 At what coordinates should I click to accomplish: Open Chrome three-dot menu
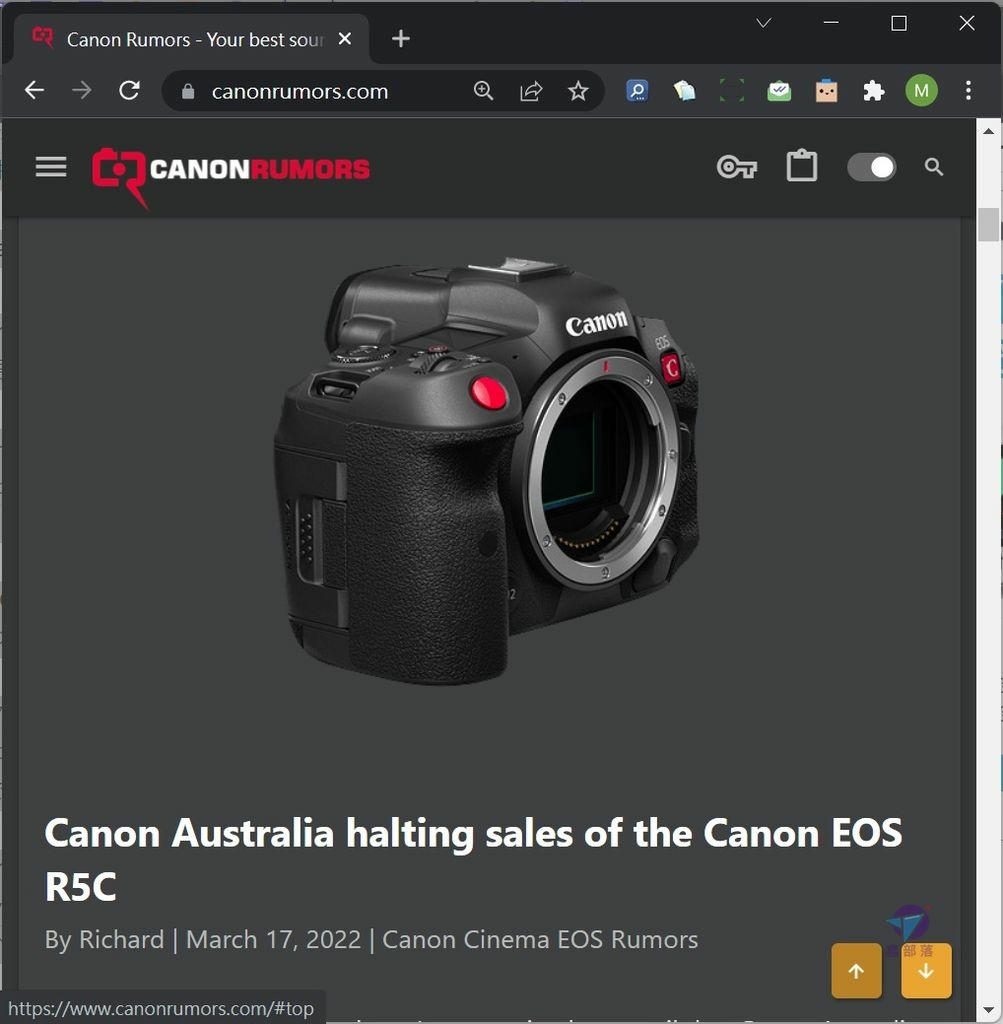(x=968, y=90)
